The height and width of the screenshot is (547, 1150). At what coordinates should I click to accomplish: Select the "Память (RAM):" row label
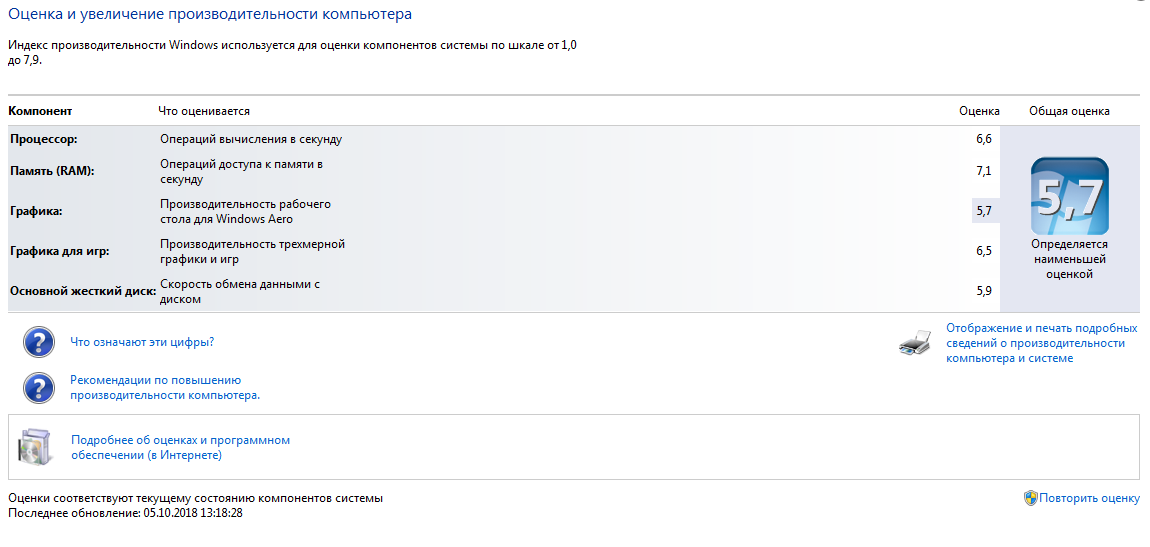[x=52, y=171]
